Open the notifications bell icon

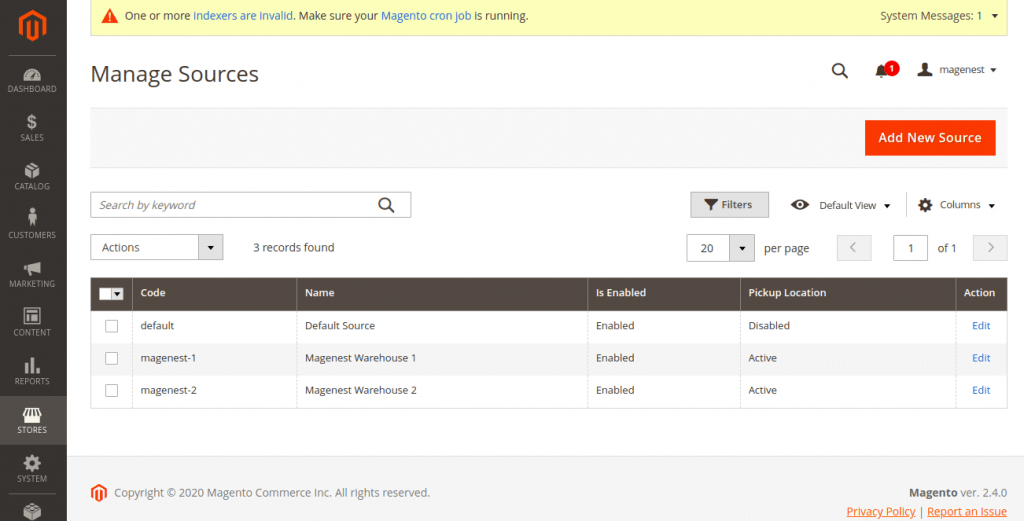point(882,71)
